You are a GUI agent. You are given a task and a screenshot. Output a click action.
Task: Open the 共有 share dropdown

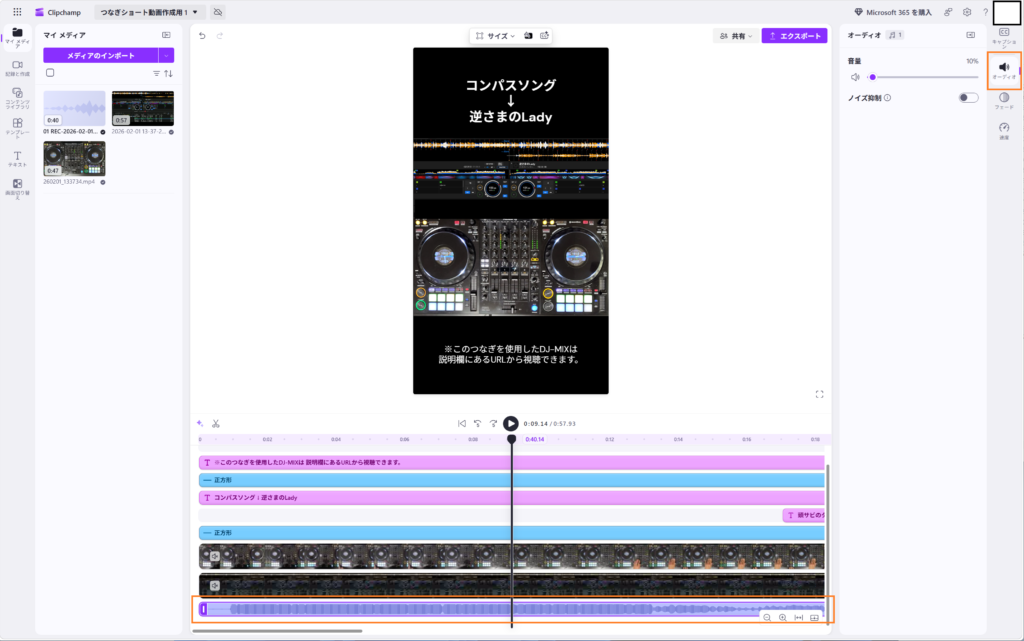pos(734,36)
